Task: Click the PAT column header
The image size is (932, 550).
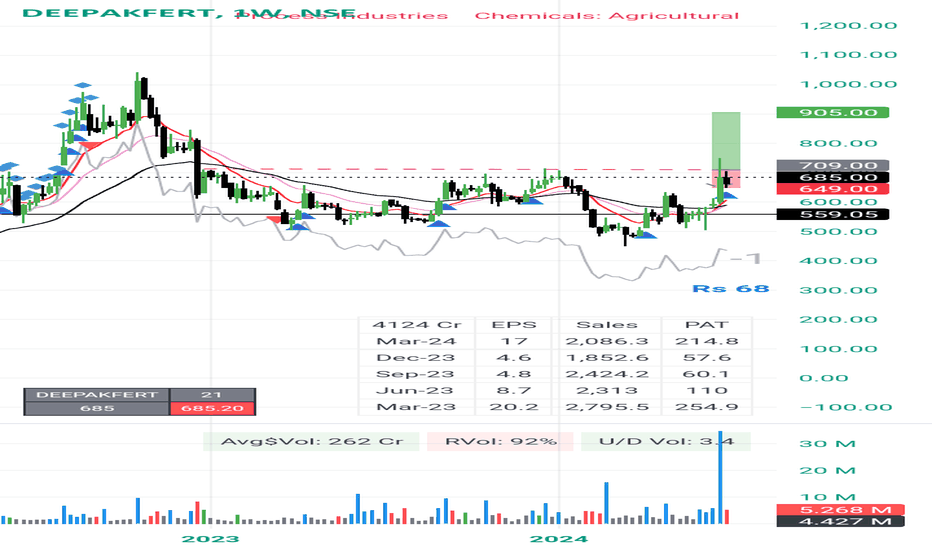Action: pos(706,325)
